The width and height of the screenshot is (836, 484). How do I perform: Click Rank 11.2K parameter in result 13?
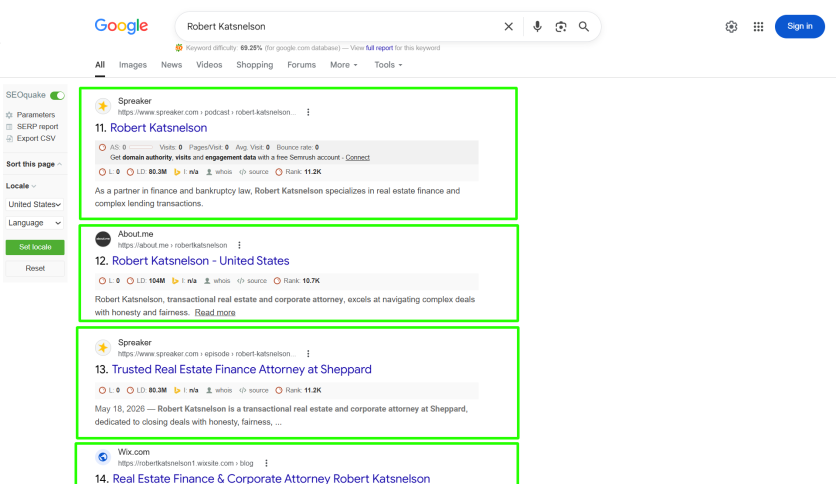tap(298, 390)
